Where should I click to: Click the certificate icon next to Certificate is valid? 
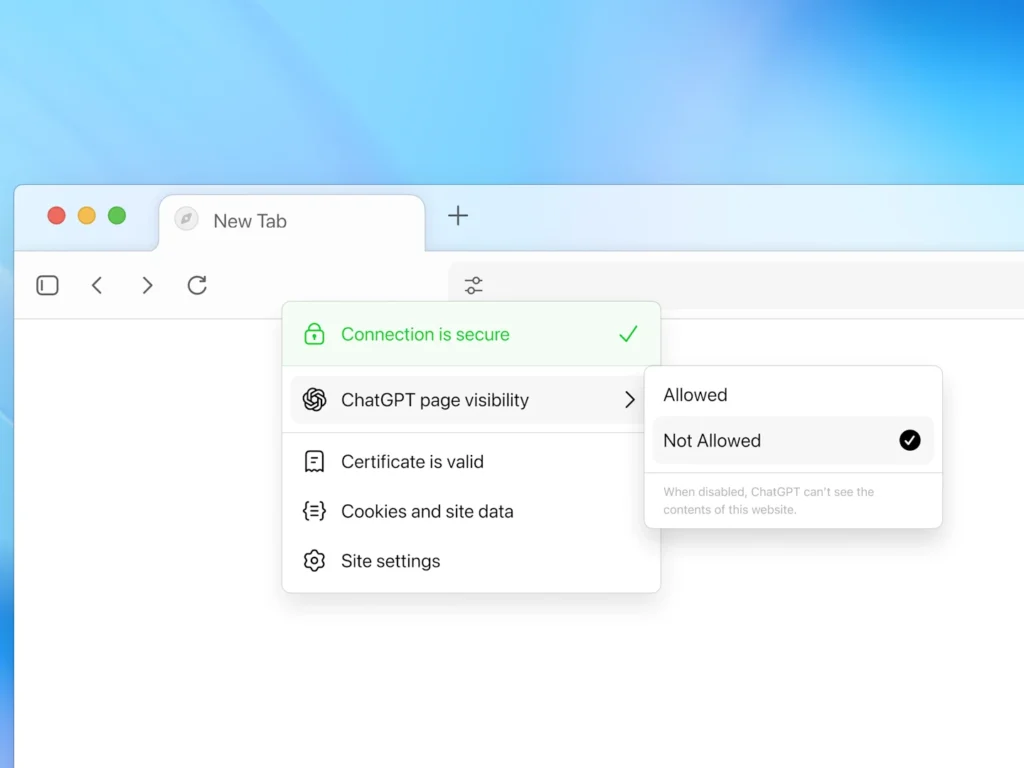pyautogui.click(x=314, y=461)
